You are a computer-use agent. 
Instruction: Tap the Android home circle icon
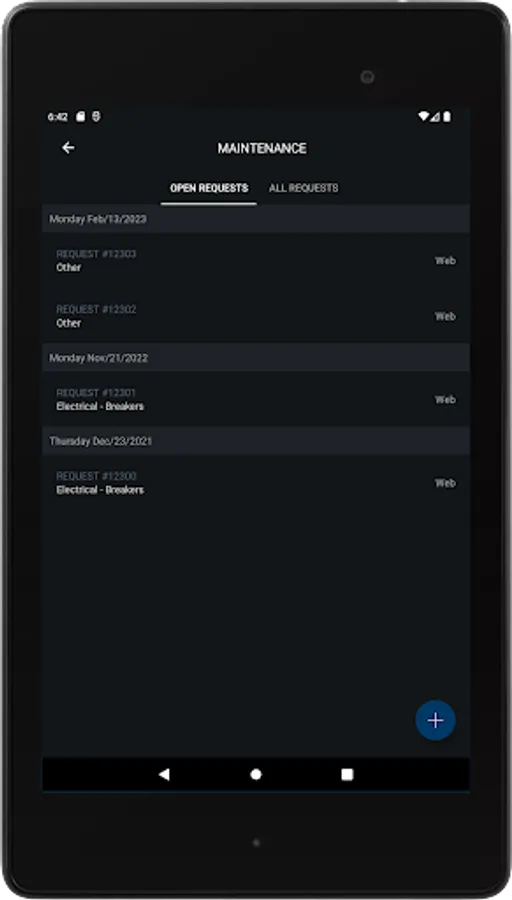(x=256, y=775)
